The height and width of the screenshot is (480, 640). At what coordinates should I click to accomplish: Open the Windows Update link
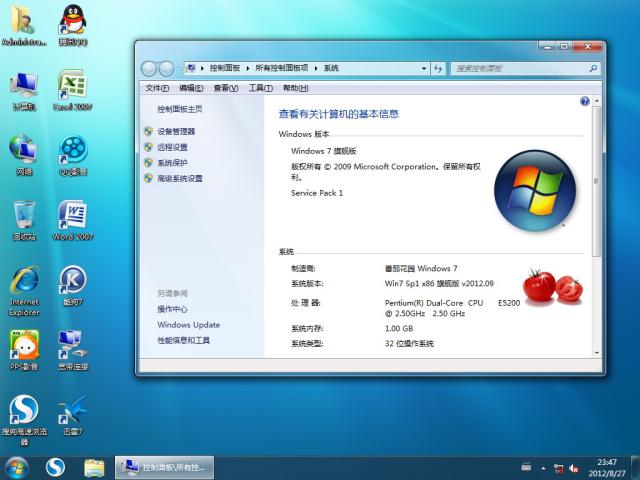[189, 325]
